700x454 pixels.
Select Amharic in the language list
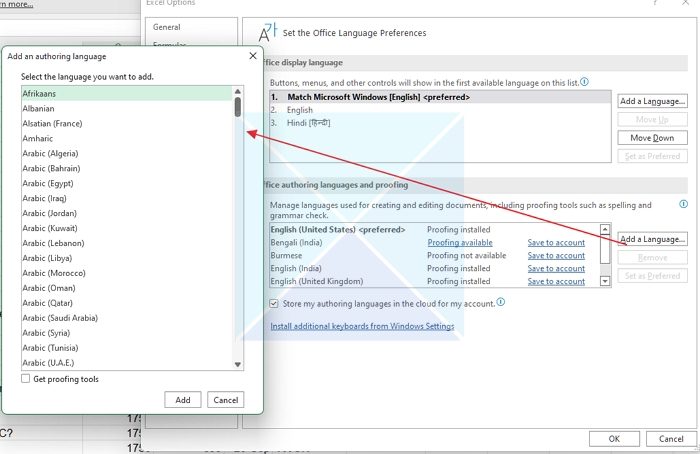[x=127, y=138]
